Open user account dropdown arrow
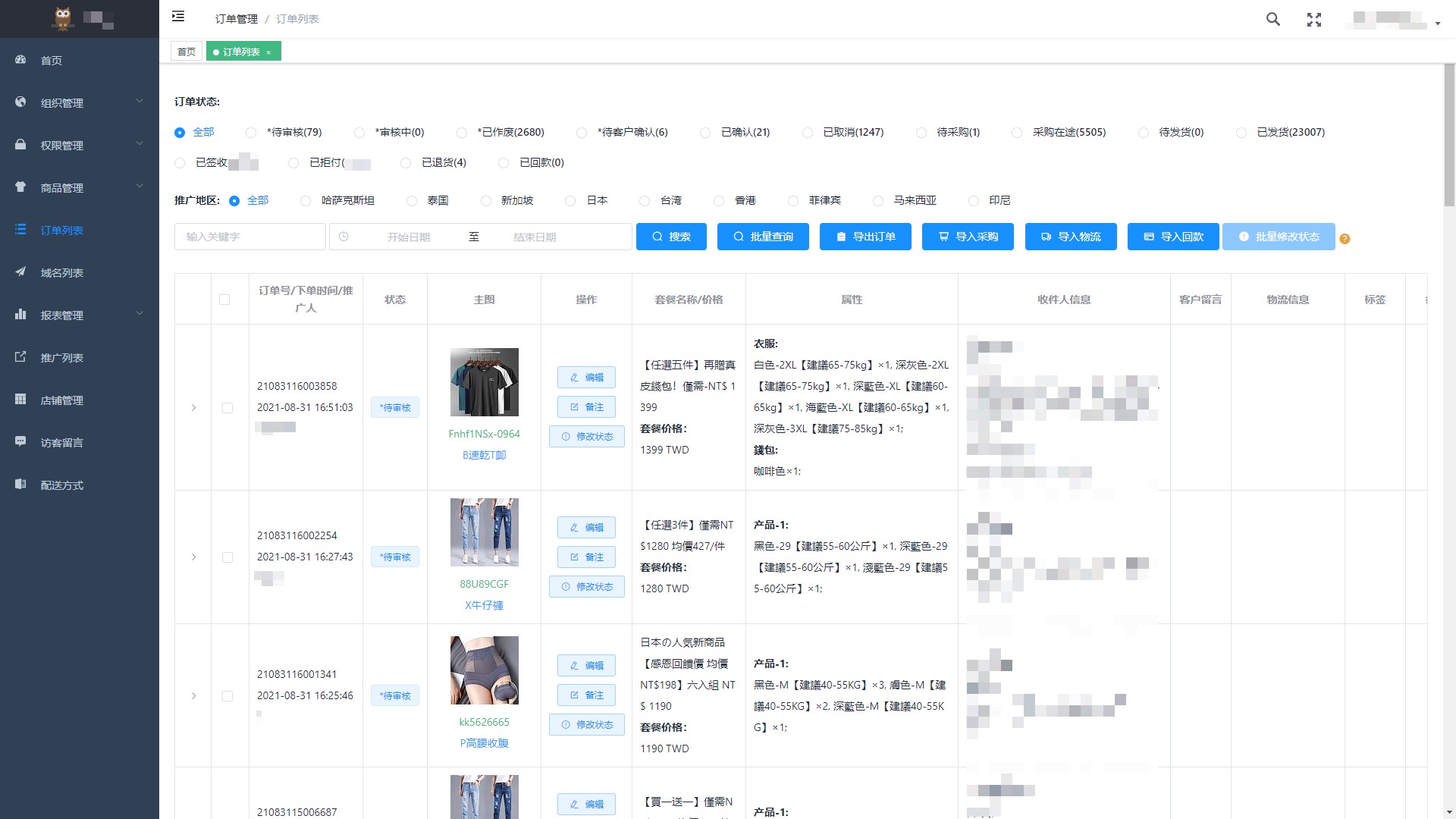 click(x=1437, y=24)
